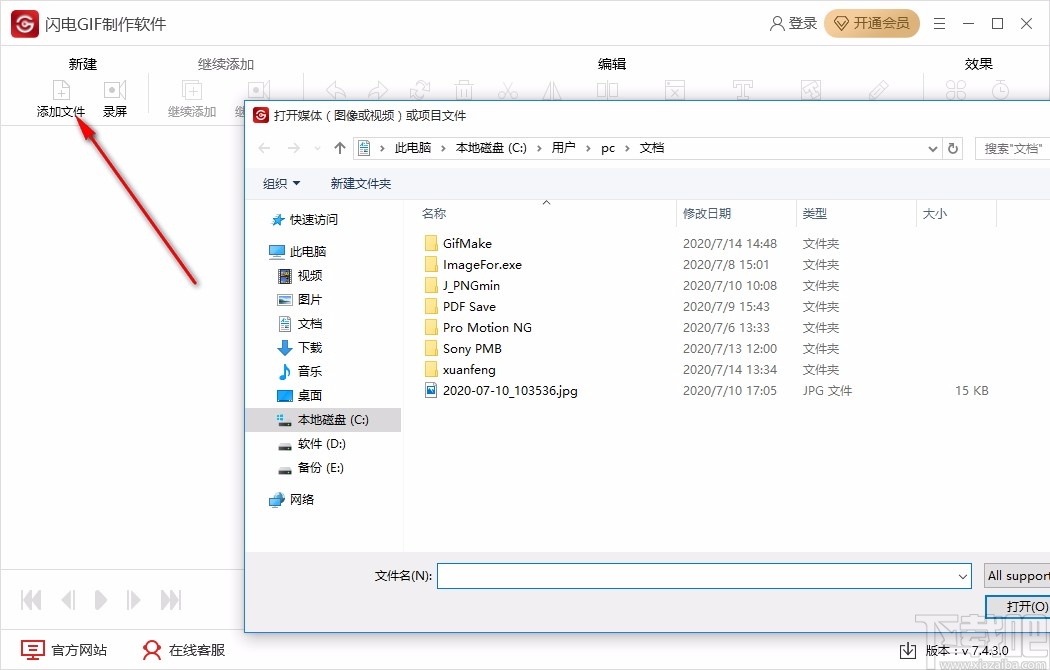The height and width of the screenshot is (670, 1050).
Task: Jump to the first frame
Action: coord(31,600)
